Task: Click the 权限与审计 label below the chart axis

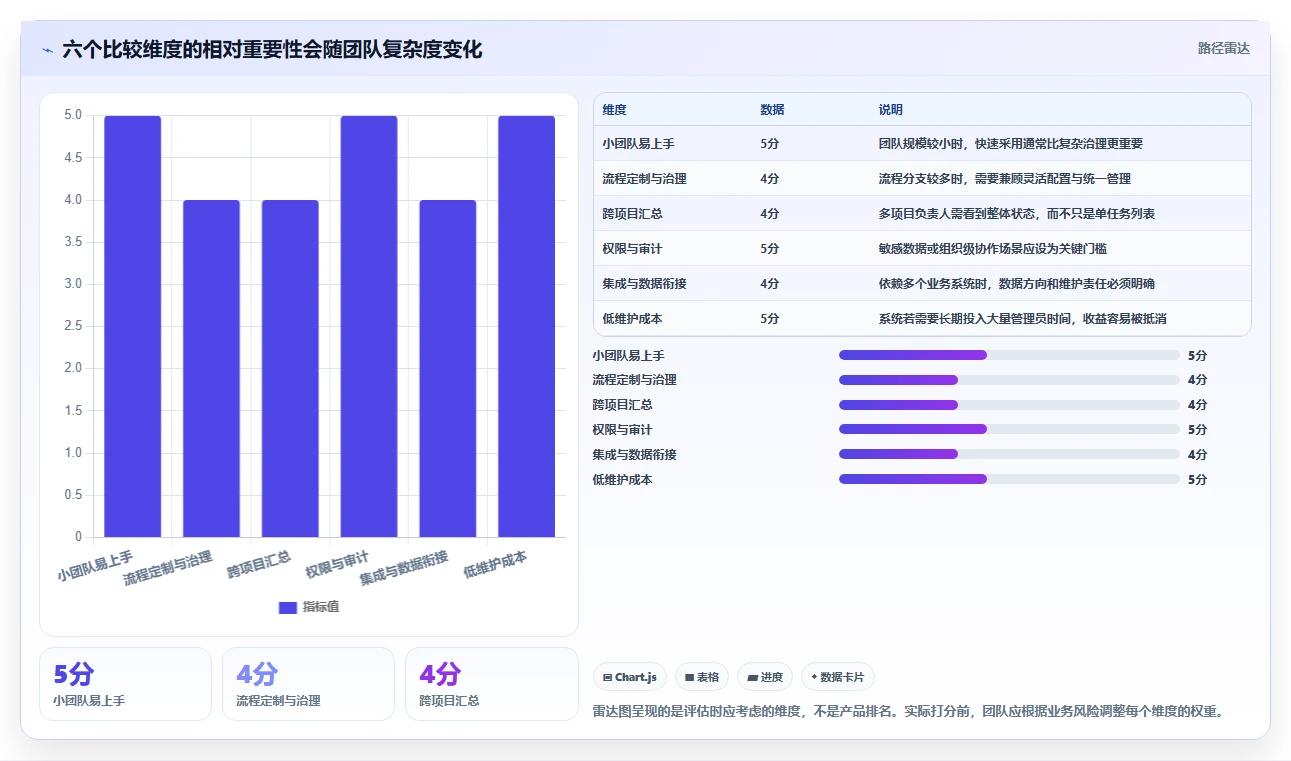Action: click(338, 565)
